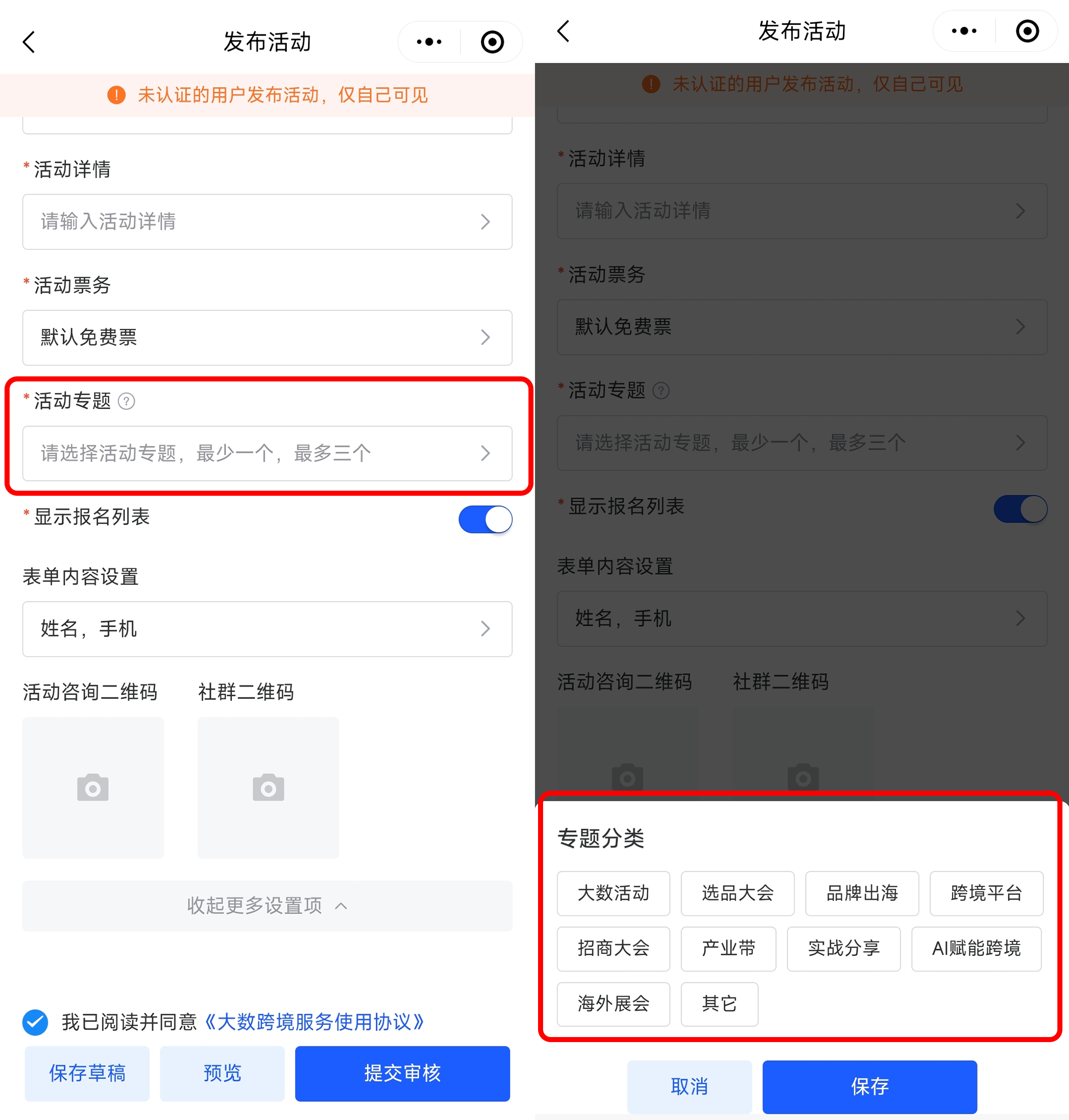Screen dimensions: 1069x1120
Task: Choose the 跨境平台 category tag
Action: click(987, 893)
